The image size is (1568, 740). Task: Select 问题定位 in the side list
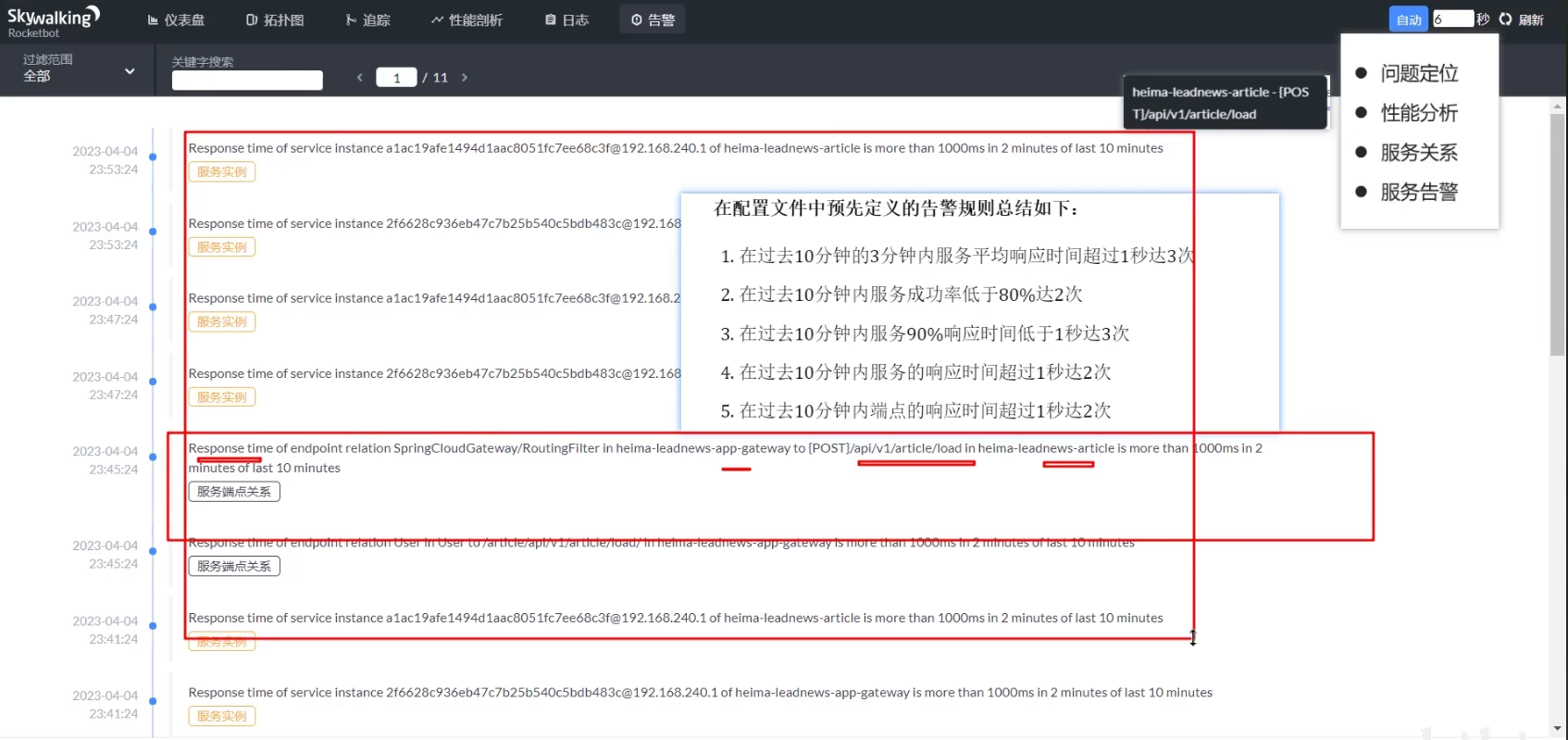point(1419,73)
